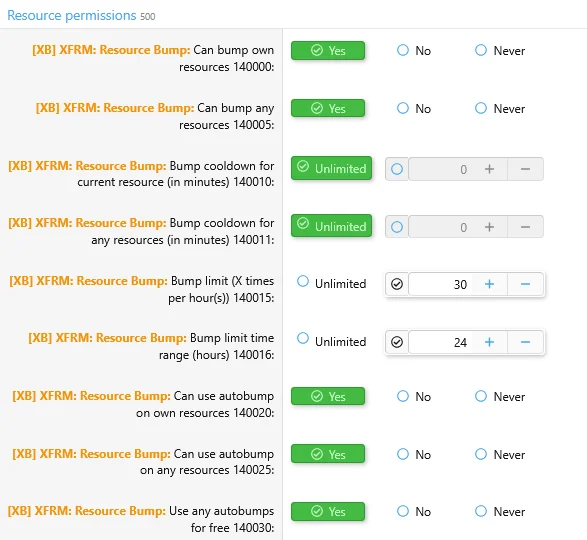
Task: Click custom value radio for Bump limit 140015
Action: point(397,284)
